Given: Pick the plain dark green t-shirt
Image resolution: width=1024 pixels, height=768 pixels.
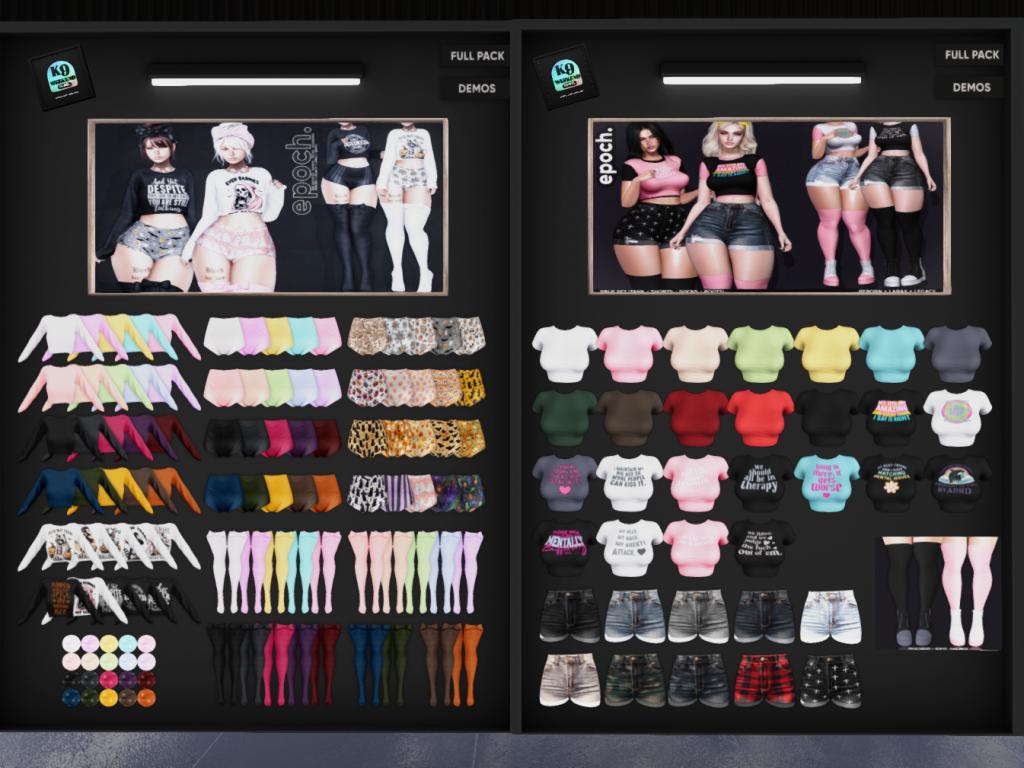Looking at the screenshot, I should click(565, 417).
